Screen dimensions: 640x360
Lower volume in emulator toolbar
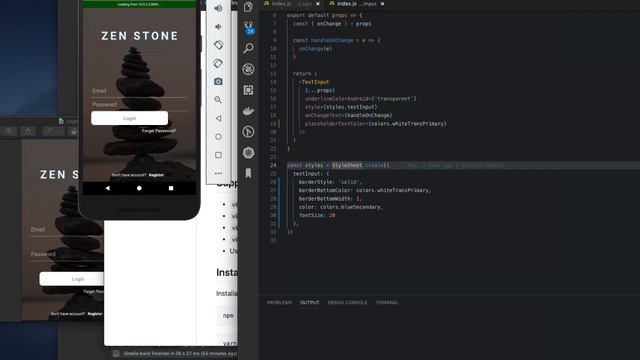click(218, 27)
